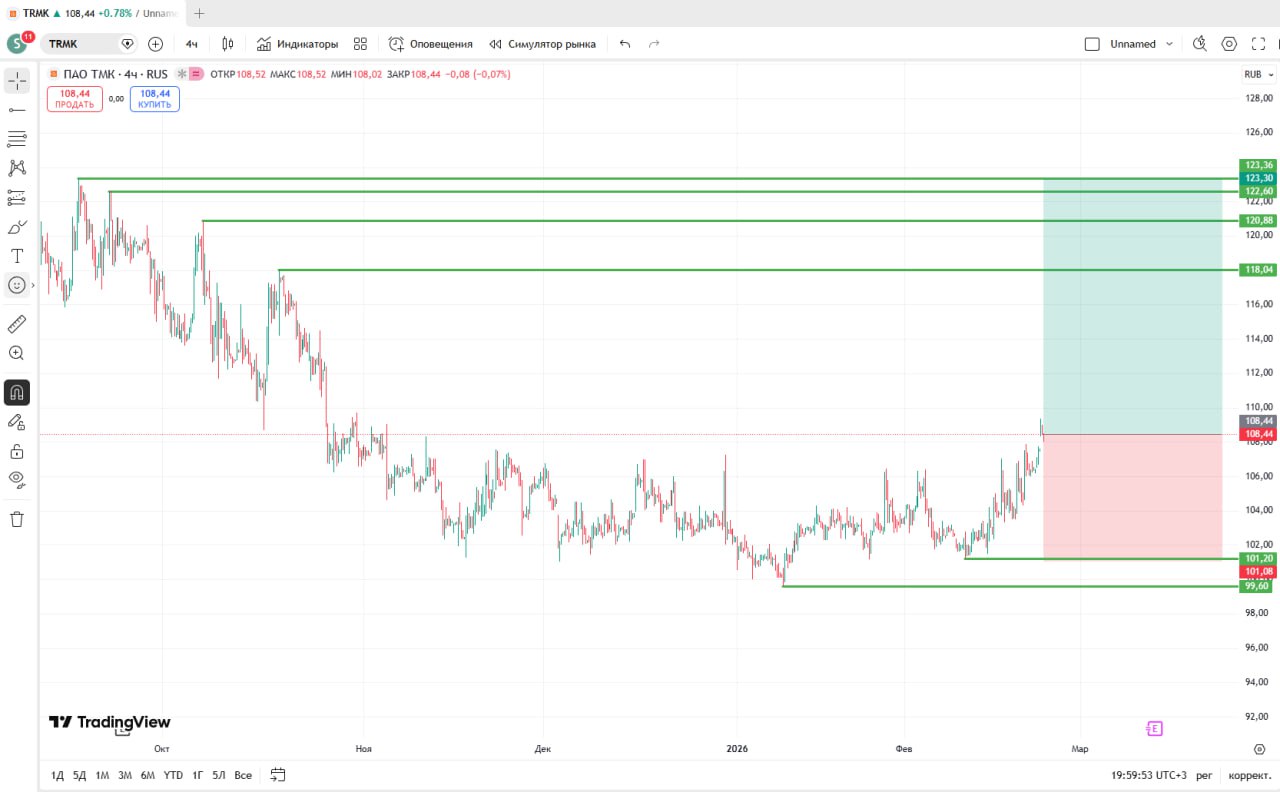Toggle Magnet mode for drawings
Screen dimensions: 1280x792
[17, 392]
